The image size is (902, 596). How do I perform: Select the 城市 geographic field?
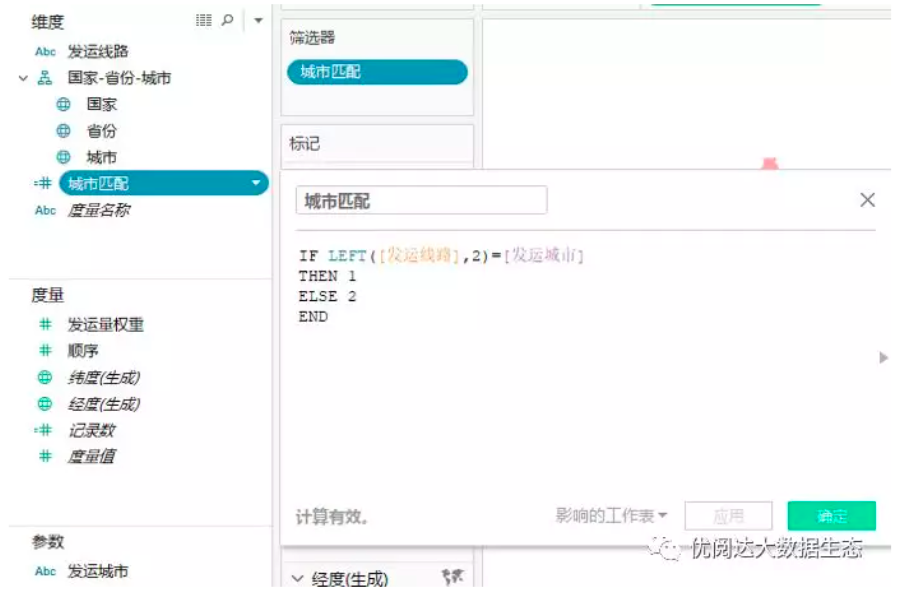[101, 158]
